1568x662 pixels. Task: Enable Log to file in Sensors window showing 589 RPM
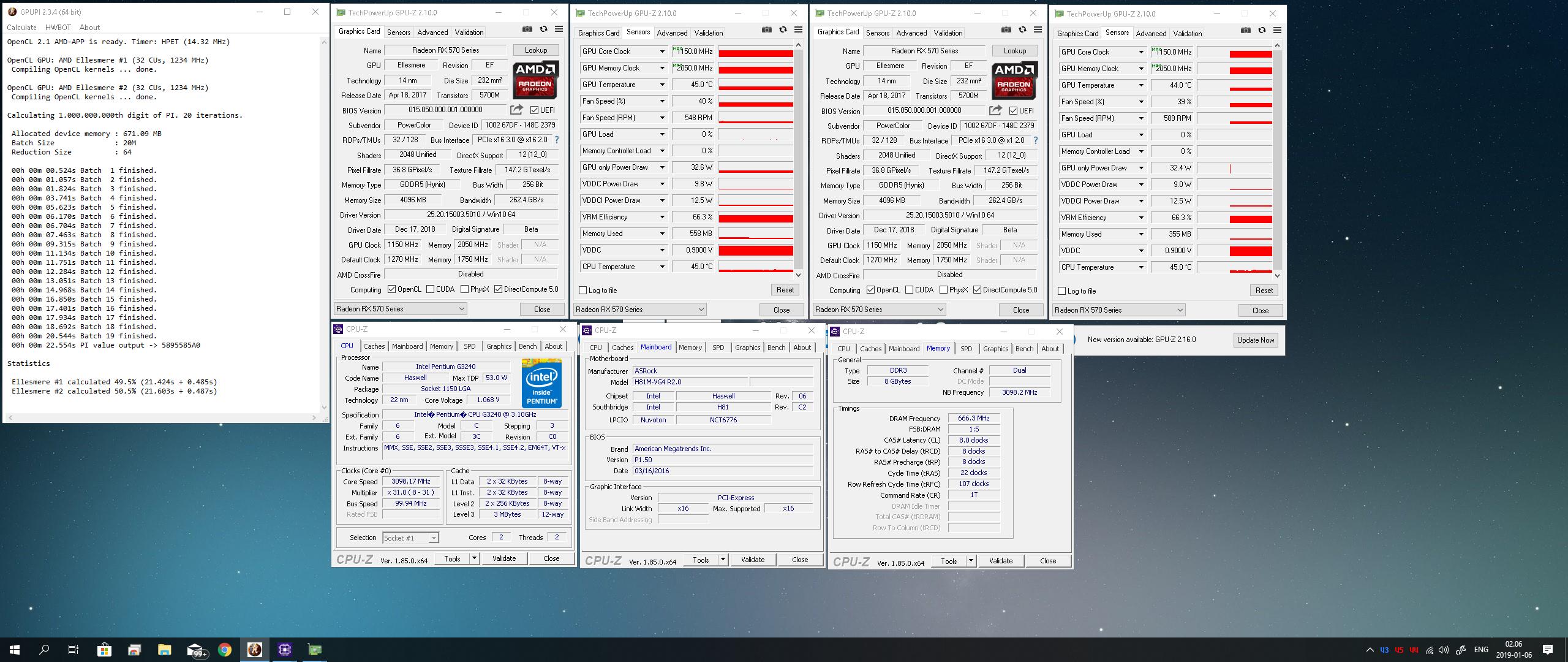(1061, 291)
